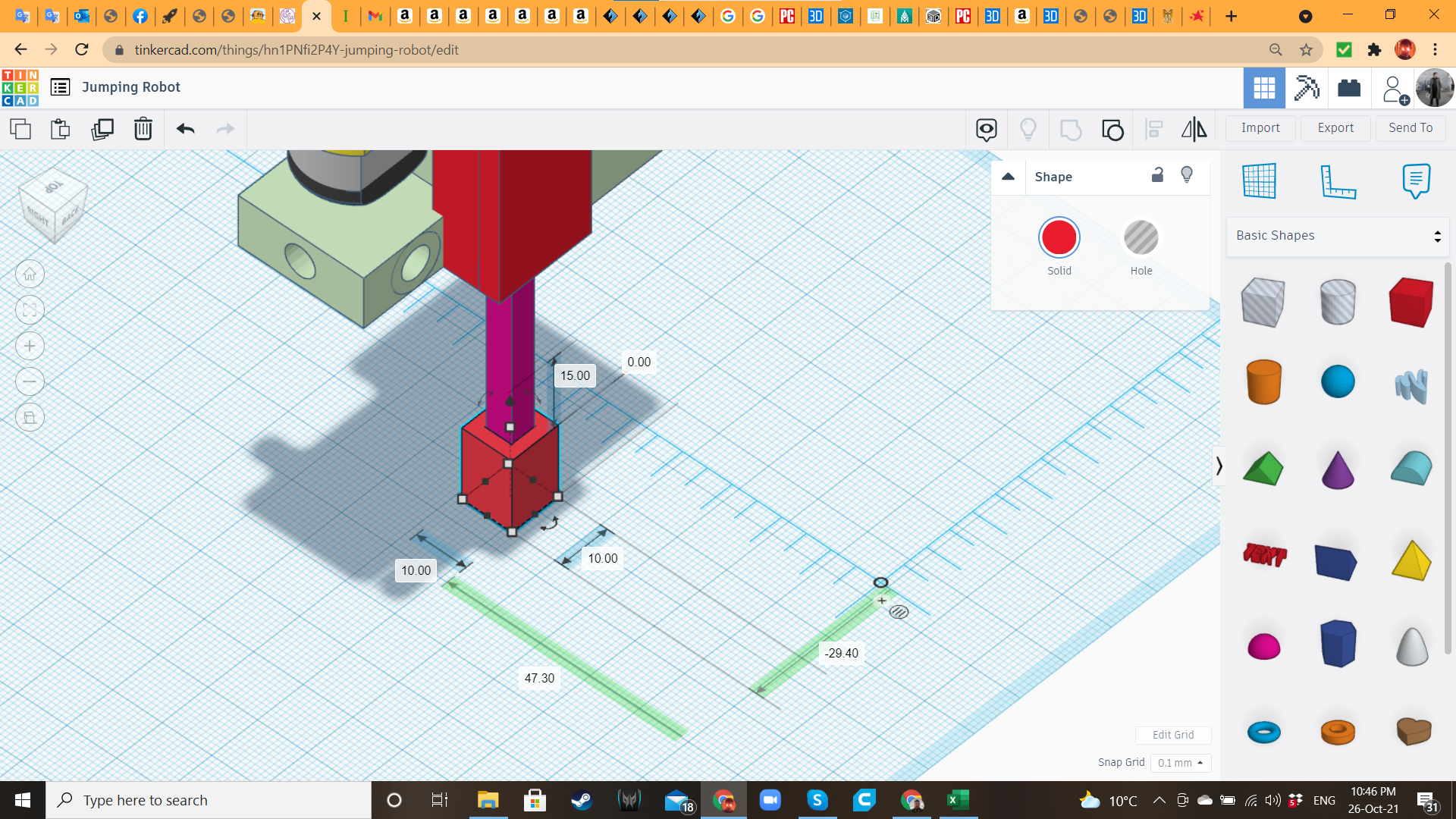This screenshot has width=1456, height=819.
Task: Open the Basic Shapes dropdown
Action: click(x=1338, y=236)
